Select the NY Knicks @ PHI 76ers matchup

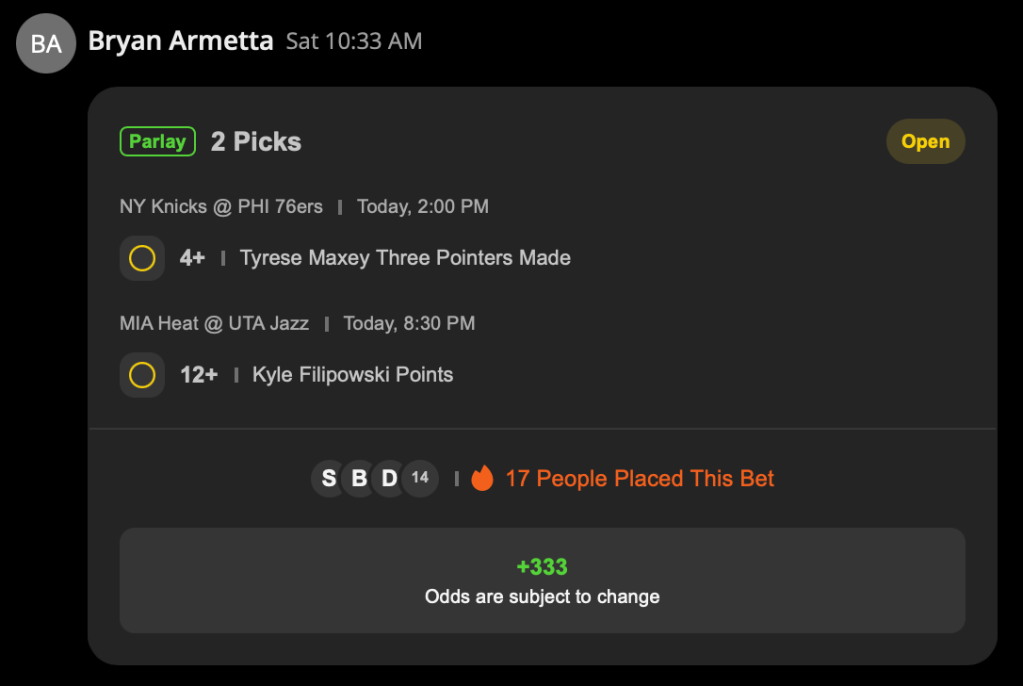(221, 207)
